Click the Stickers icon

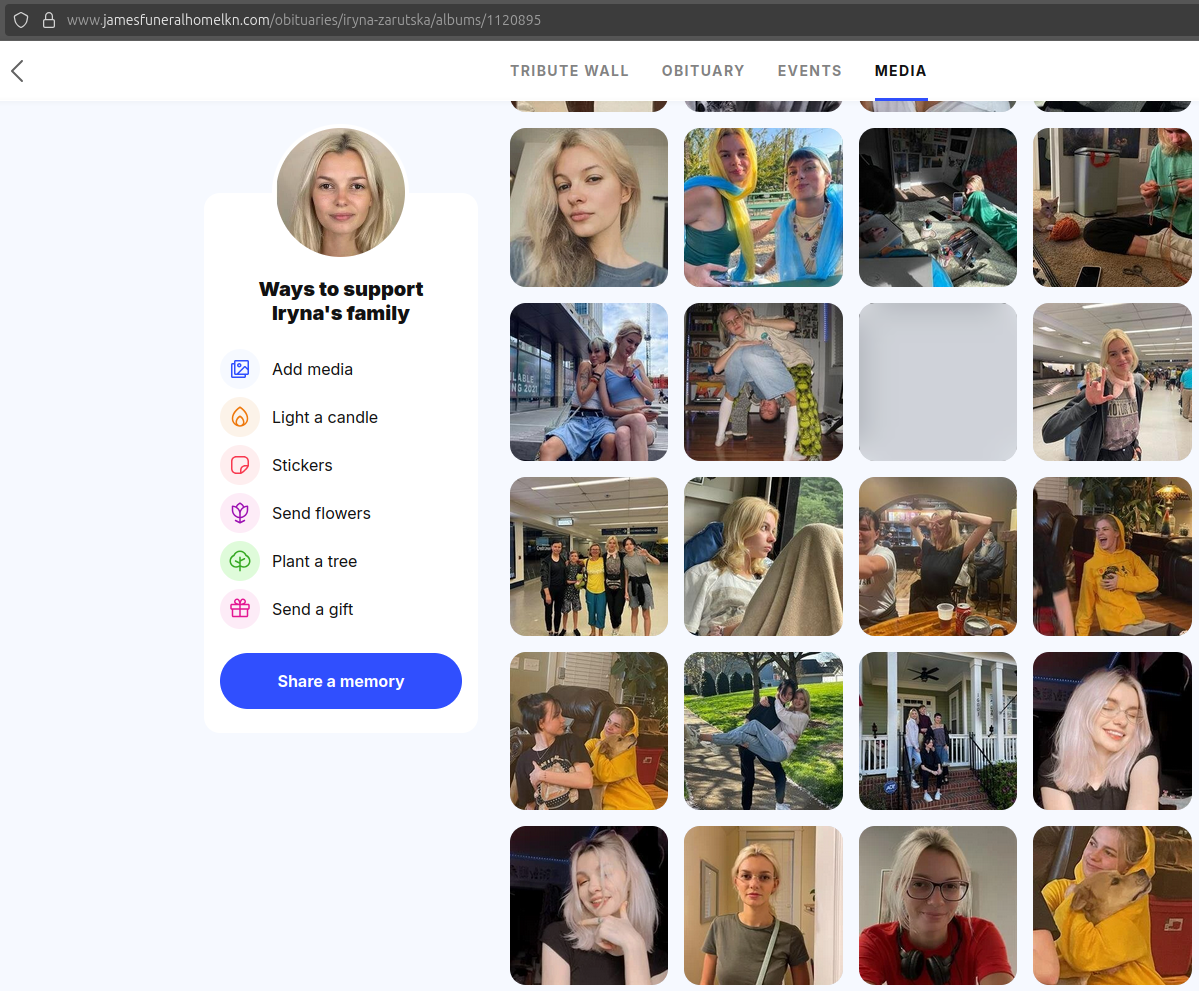240,465
